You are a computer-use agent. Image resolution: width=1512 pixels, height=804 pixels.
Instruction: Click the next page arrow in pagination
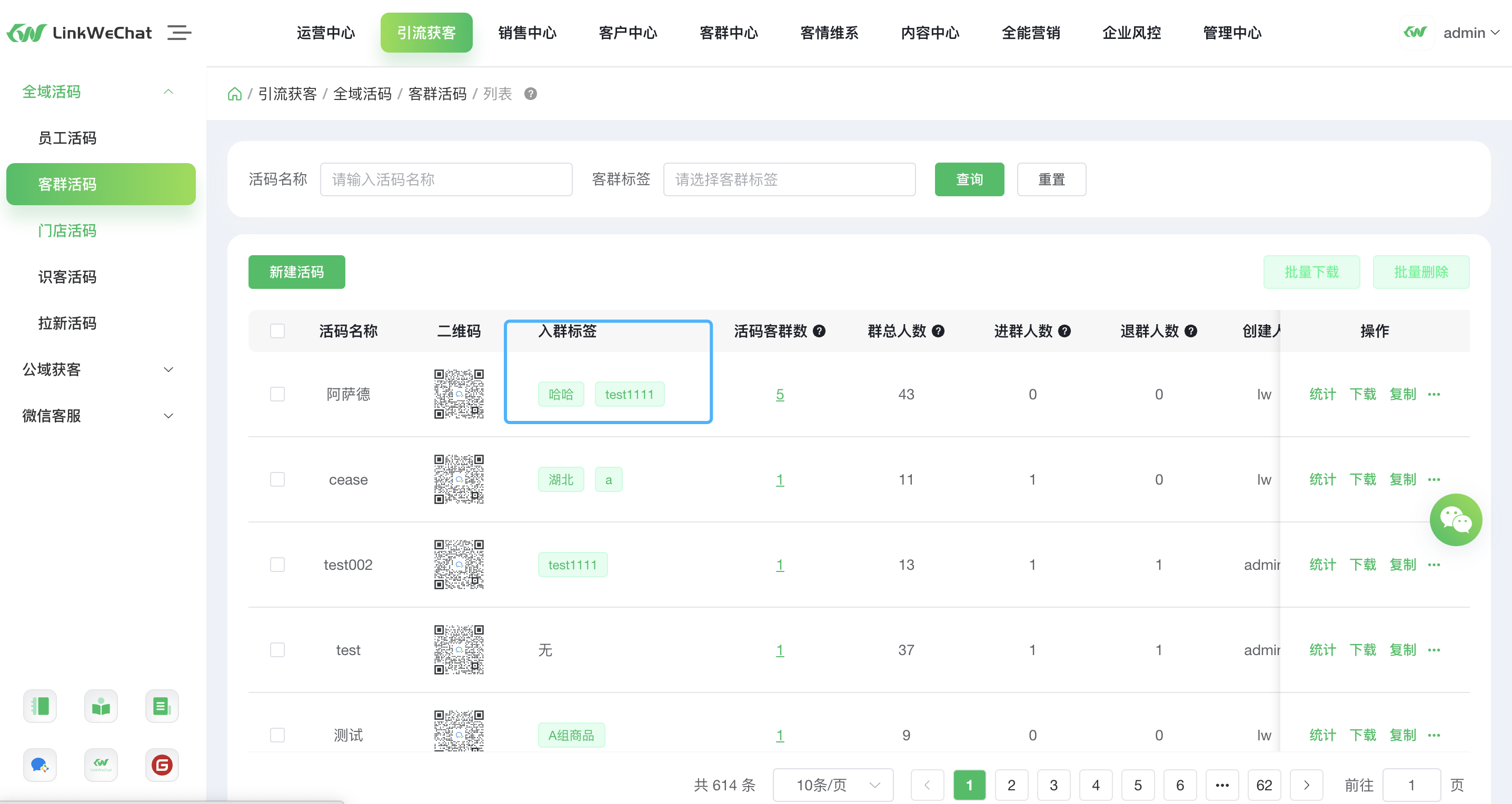1306,785
